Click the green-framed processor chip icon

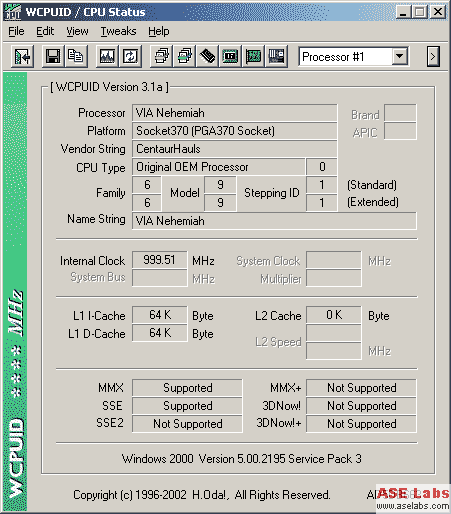(x=230, y=56)
